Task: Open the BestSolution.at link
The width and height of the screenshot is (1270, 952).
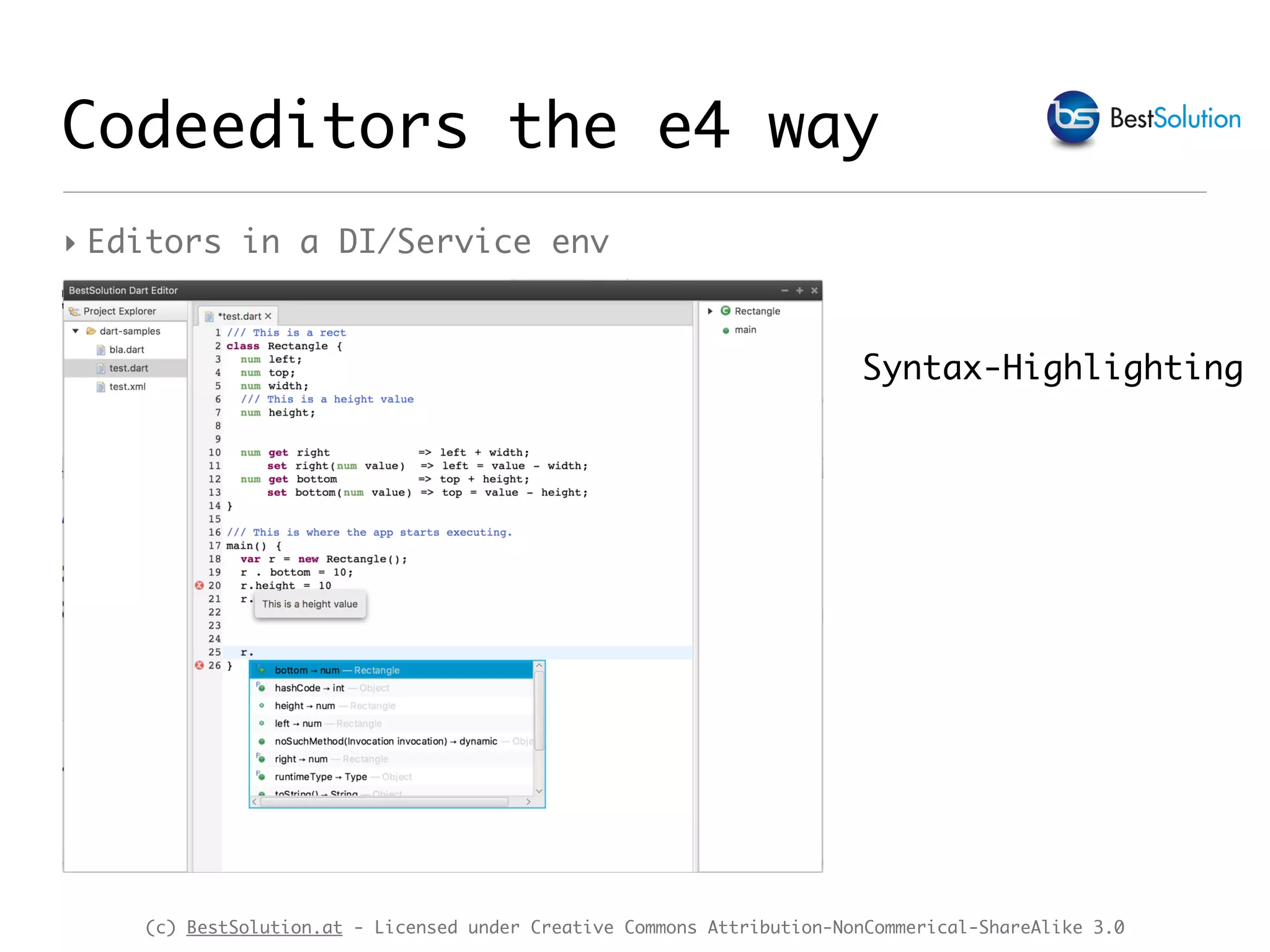Action: [264, 927]
